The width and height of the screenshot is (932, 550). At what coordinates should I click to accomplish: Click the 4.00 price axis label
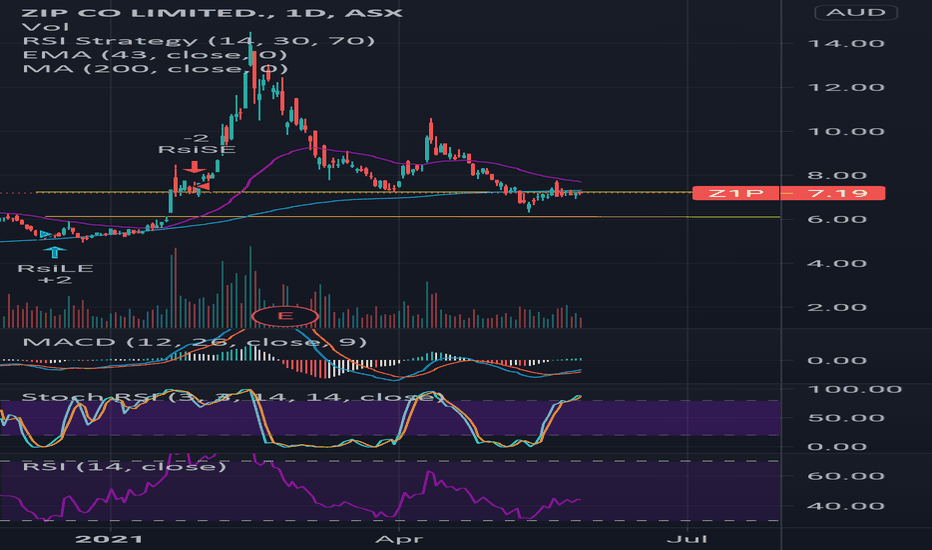tap(836, 263)
